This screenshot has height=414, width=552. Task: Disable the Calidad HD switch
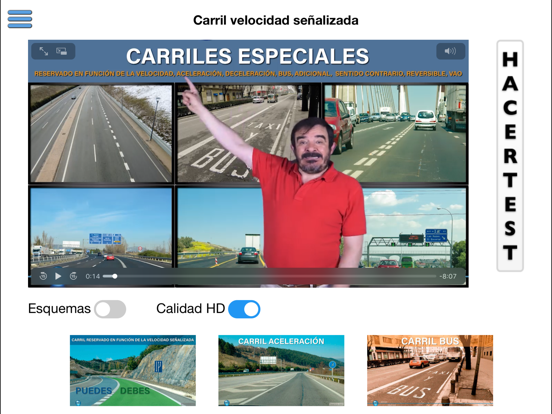tap(244, 309)
